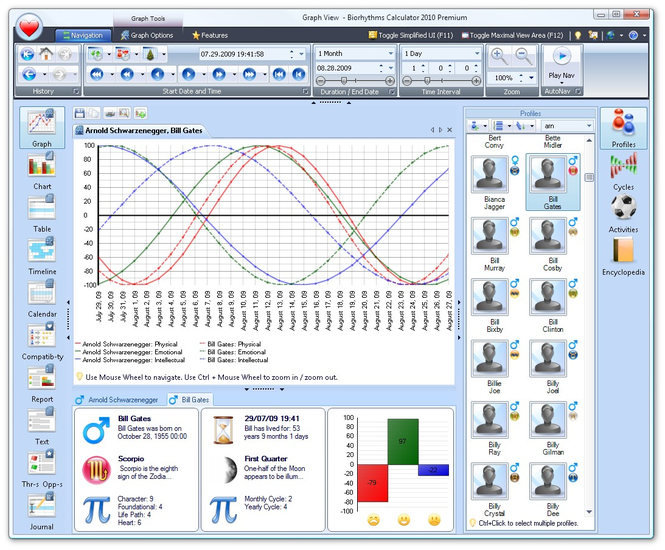This screenshot has height=550, width=665.
Task: Click the Print Preview icon
Action: pos(124,113)
